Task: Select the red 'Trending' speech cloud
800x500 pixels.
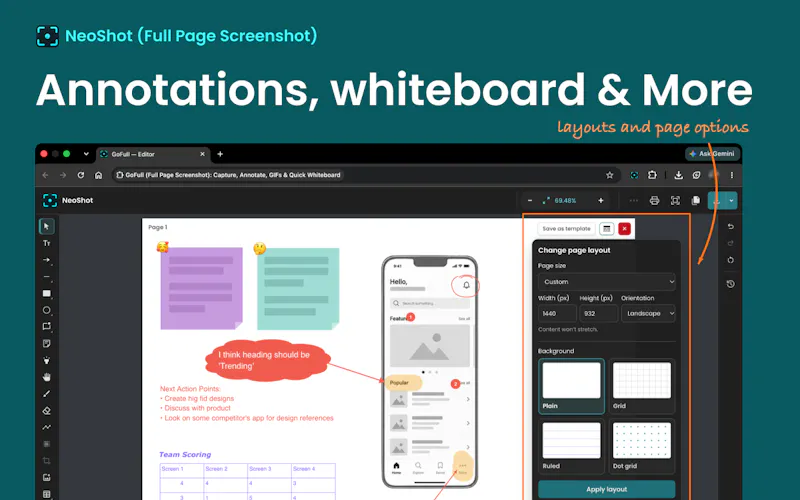Action: point(266,360)
